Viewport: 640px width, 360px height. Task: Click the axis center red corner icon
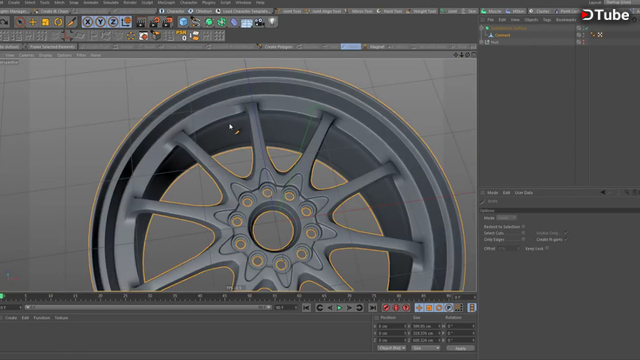[x=67, y=36]
